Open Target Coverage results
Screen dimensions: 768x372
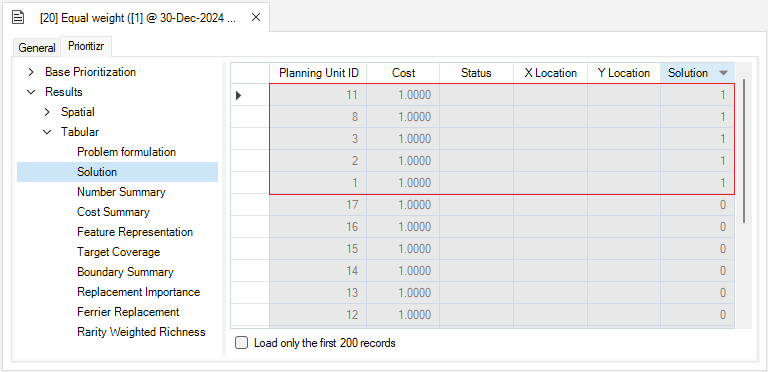pyautogui.click(x=119, y=252)
